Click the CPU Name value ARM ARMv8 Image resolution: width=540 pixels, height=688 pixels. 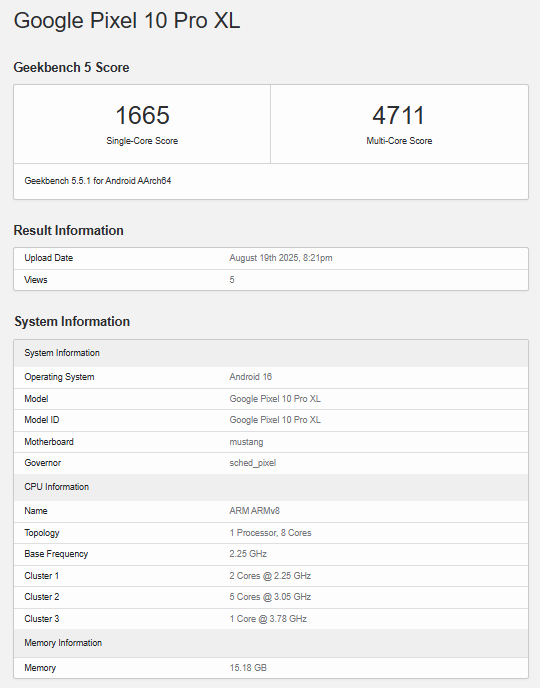254,511
